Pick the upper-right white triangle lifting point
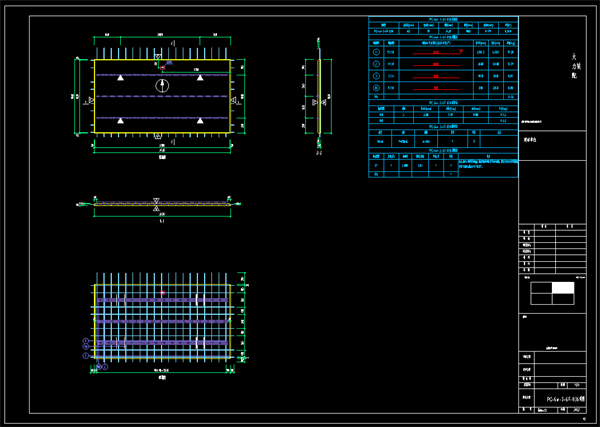The image size is (600, 427). [200, 78]
